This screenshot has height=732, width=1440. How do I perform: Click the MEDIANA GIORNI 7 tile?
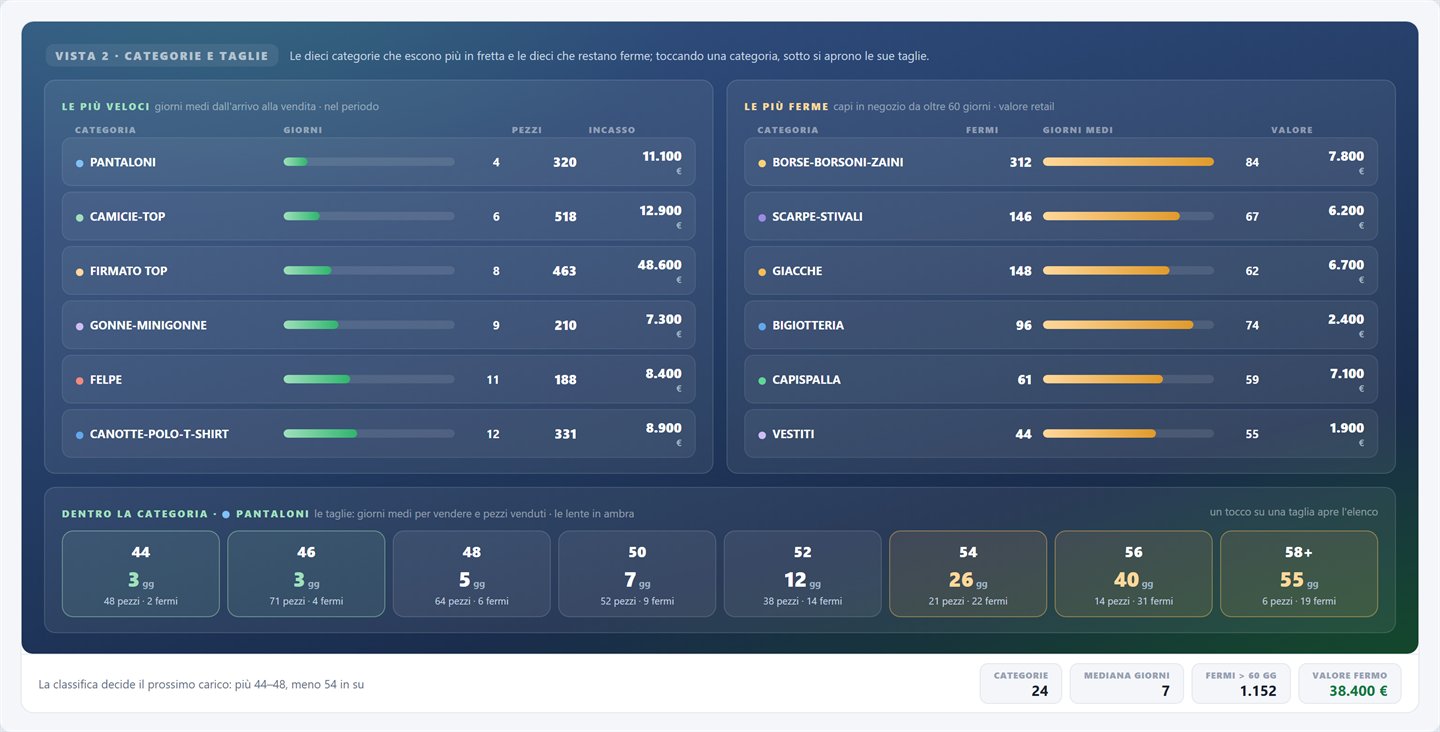[1127, 684]
